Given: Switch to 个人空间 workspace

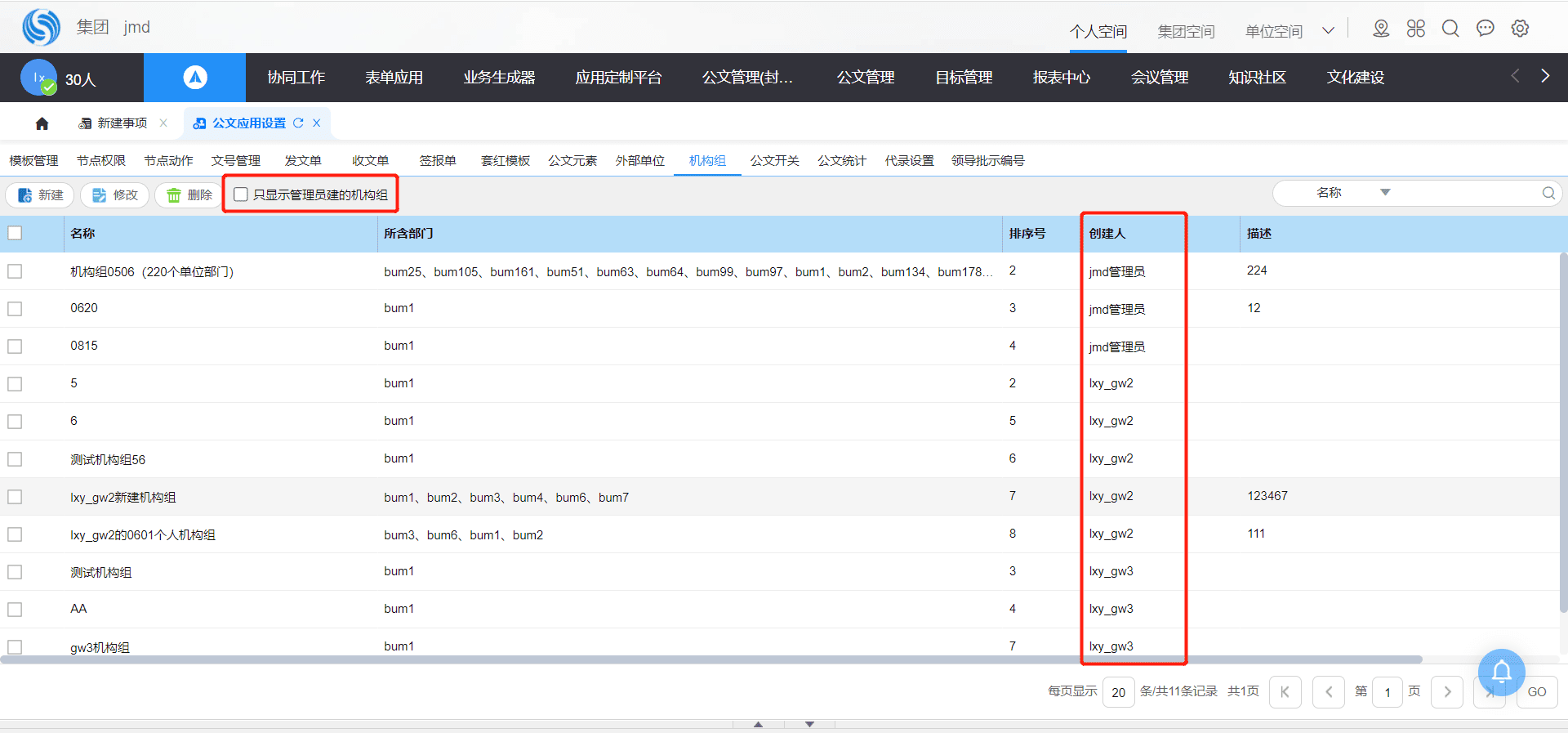Looking at the screenshot, I should click(x=1098, y=31).
